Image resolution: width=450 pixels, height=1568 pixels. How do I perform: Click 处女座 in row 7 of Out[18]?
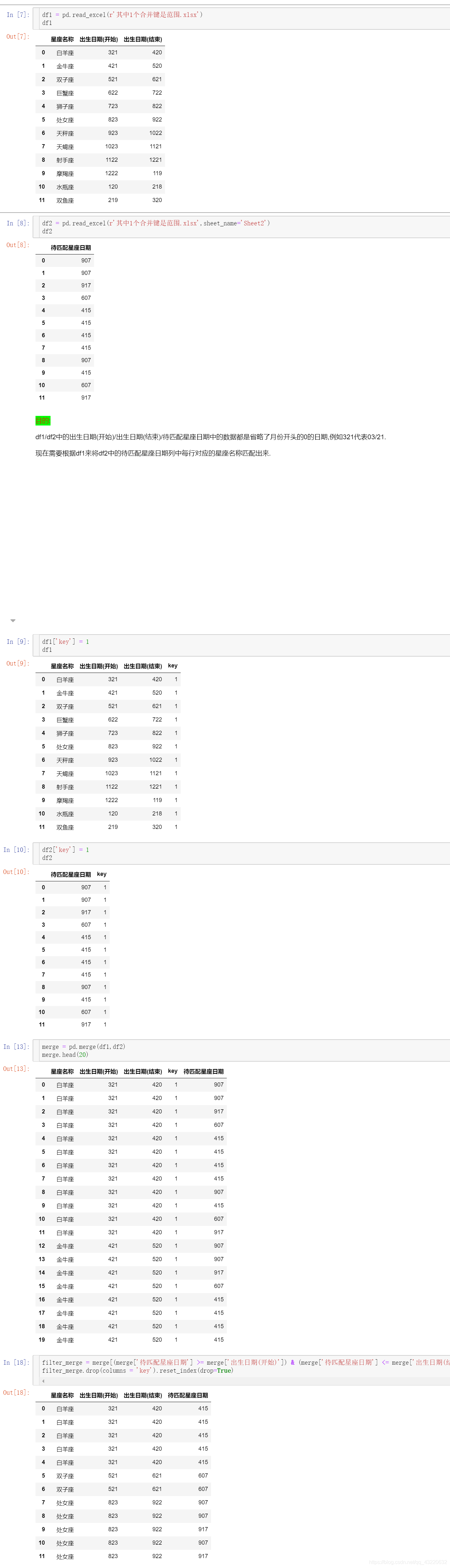[65, 1503]
